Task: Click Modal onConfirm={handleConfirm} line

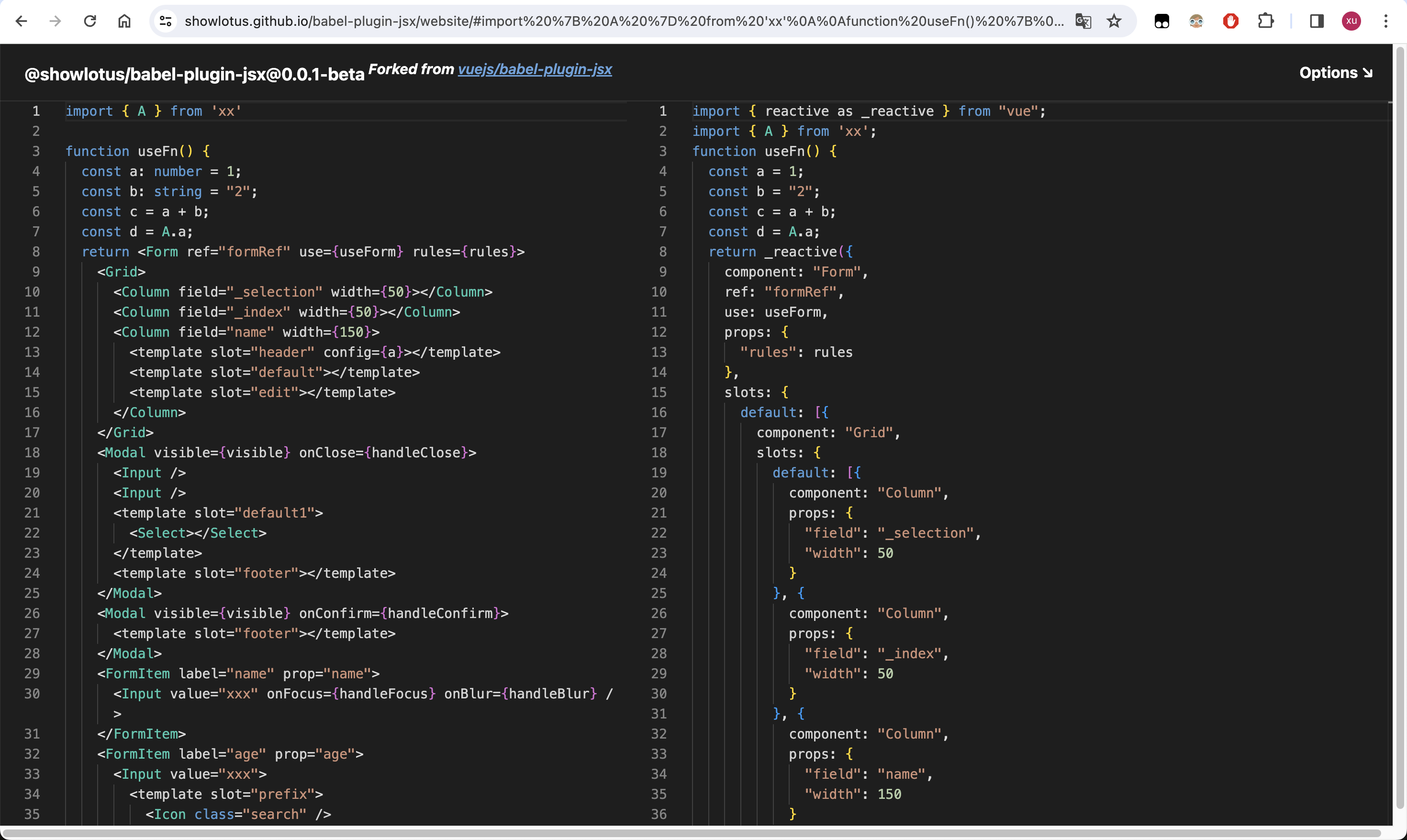Action: 302,614
